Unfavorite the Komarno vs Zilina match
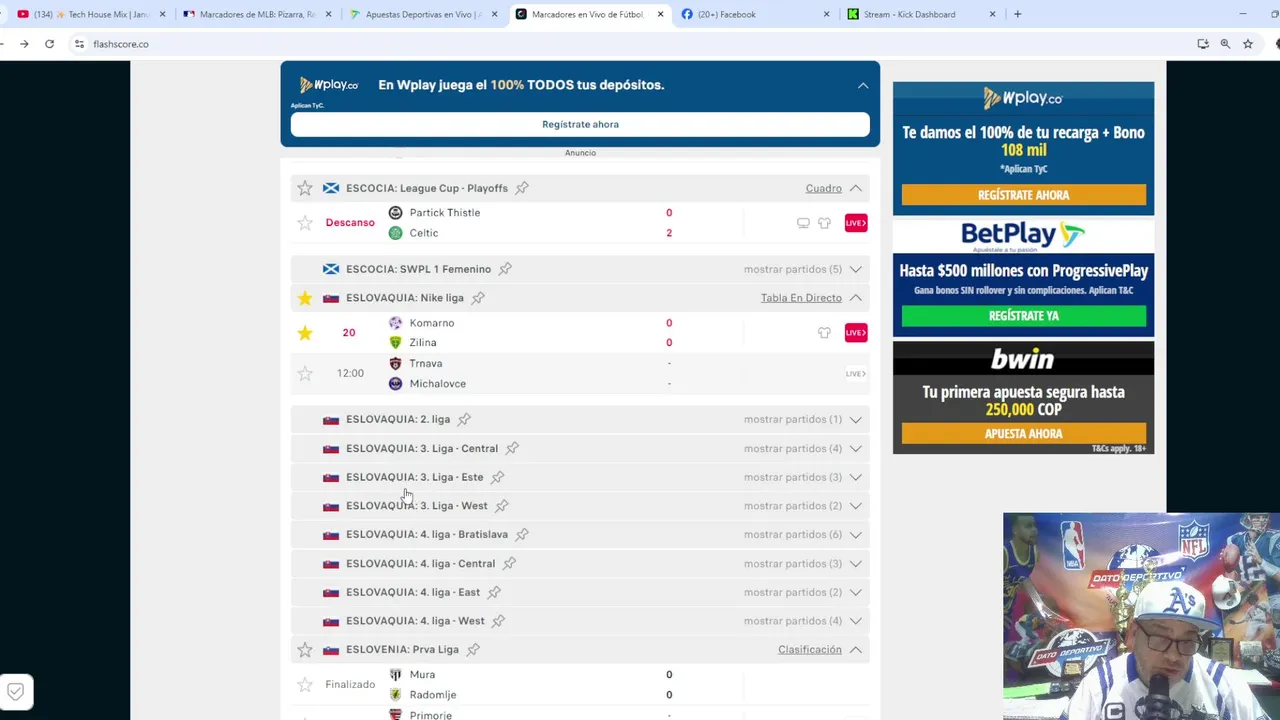The width and height of the screenshot is (1280, 720). click(305, 333)
